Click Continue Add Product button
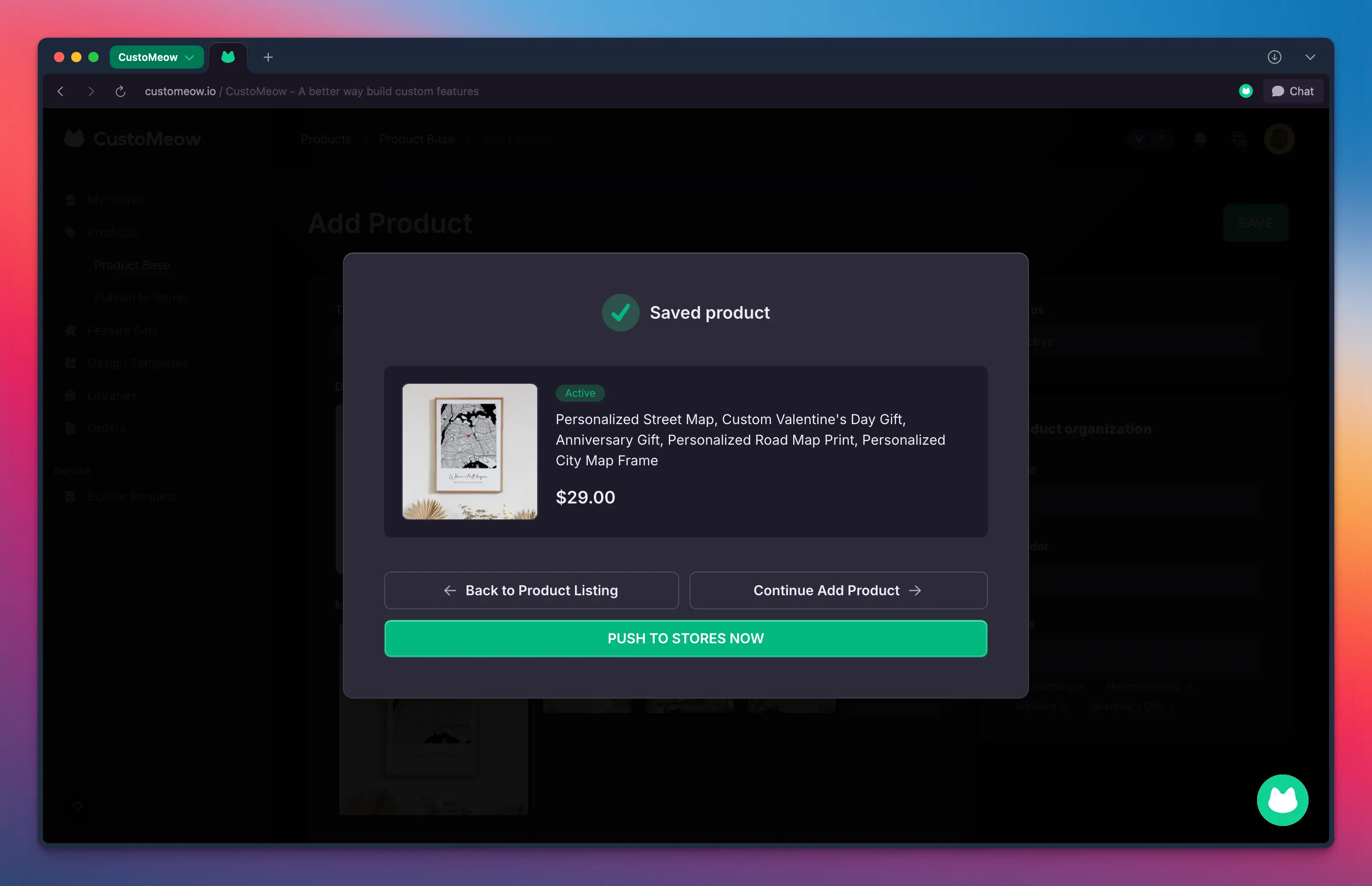Viewport: 1372px width, 886px height. 838,590
